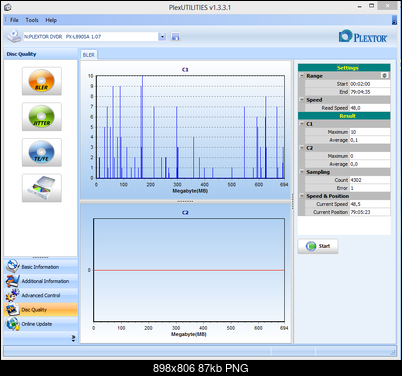Click the C1 graph title
The width and height of the screenshot is (402, 376).
coord(185,70)
